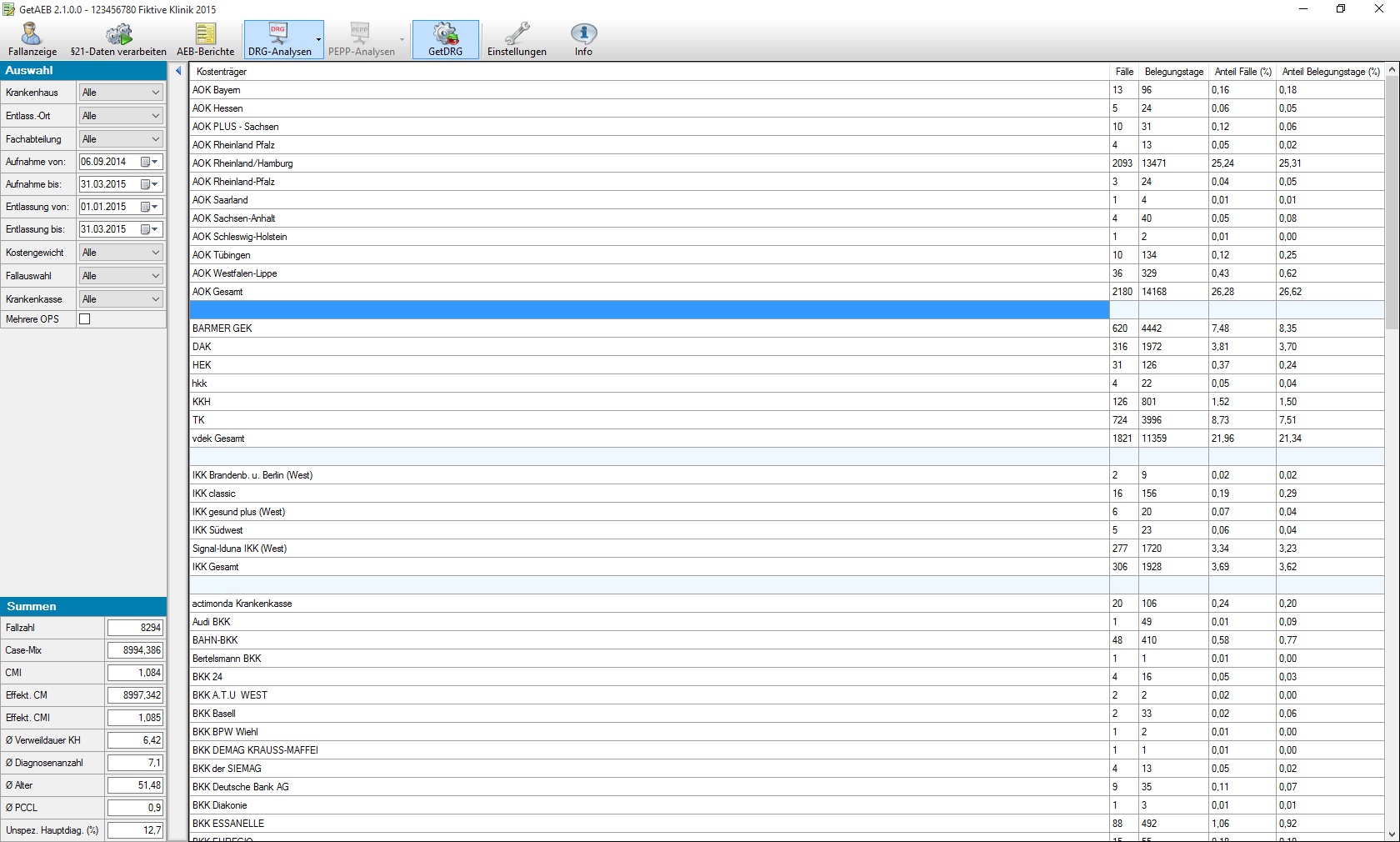Show the Info dialog
Image resolution: width=1400 pixels, height=842 pixels.
(x=583, y=40)
